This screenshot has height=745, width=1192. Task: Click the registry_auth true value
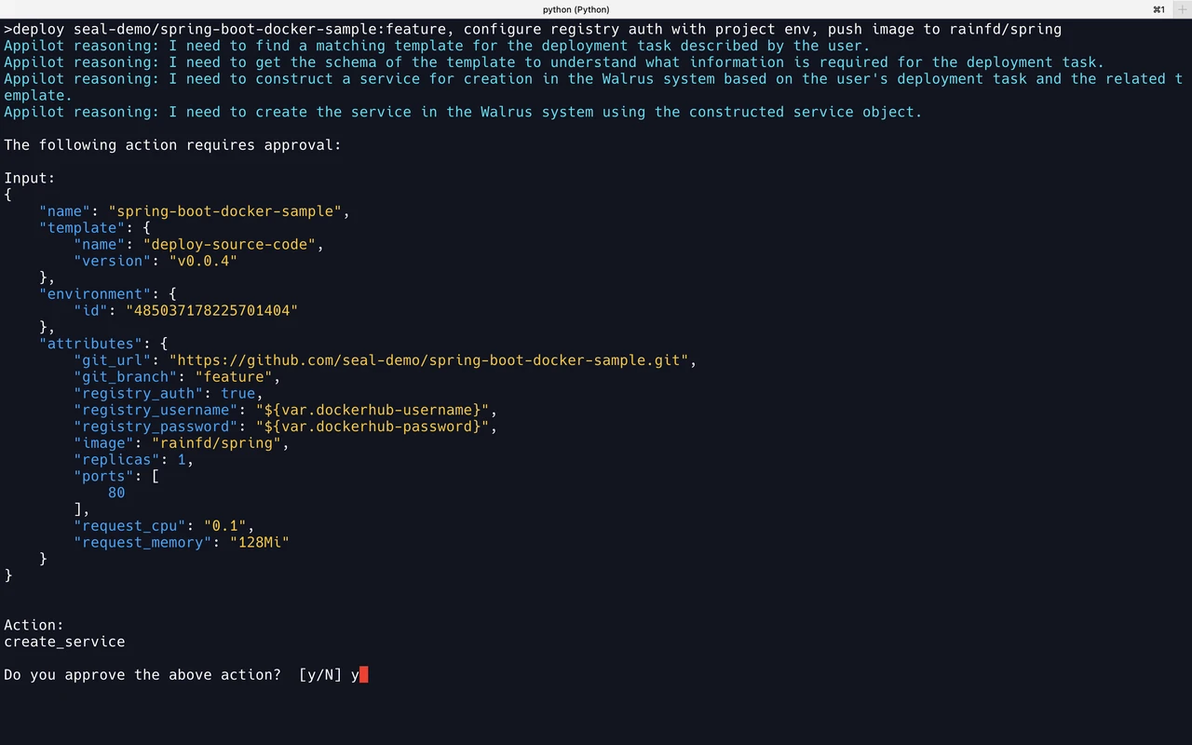click(238, 393)
